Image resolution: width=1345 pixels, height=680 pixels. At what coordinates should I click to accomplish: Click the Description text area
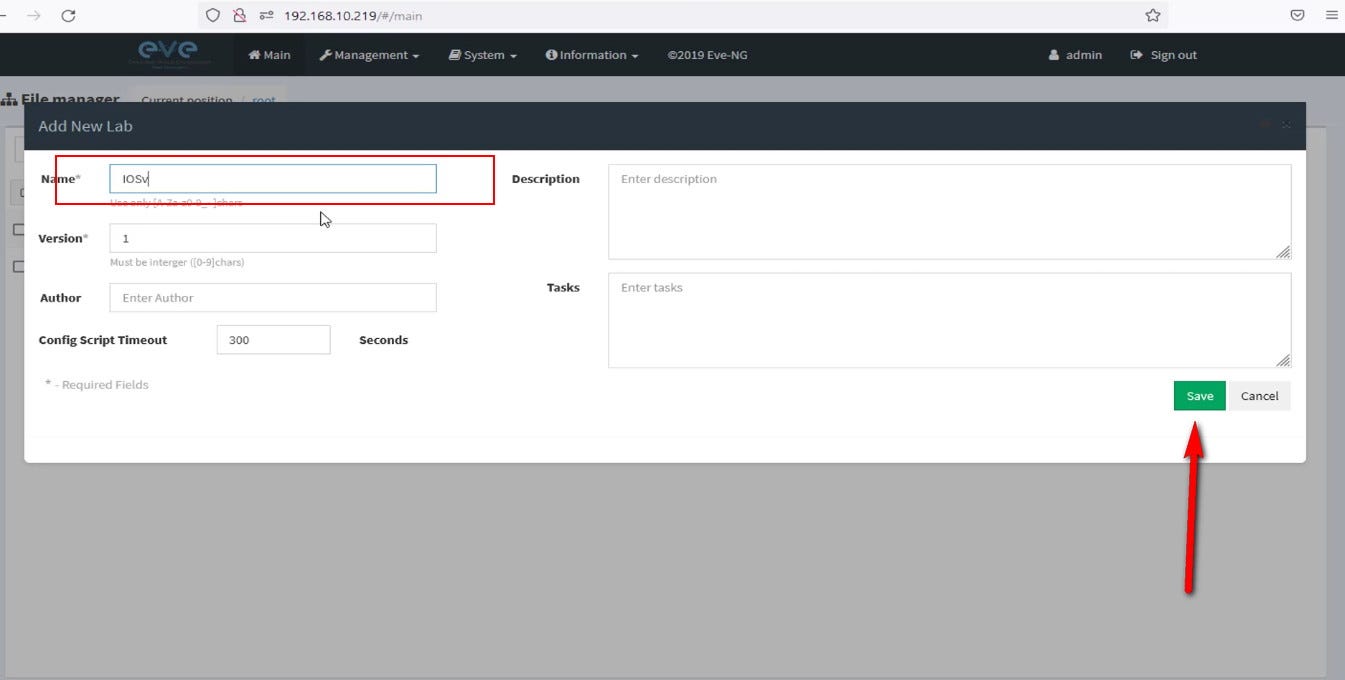[x=949, y=212]
